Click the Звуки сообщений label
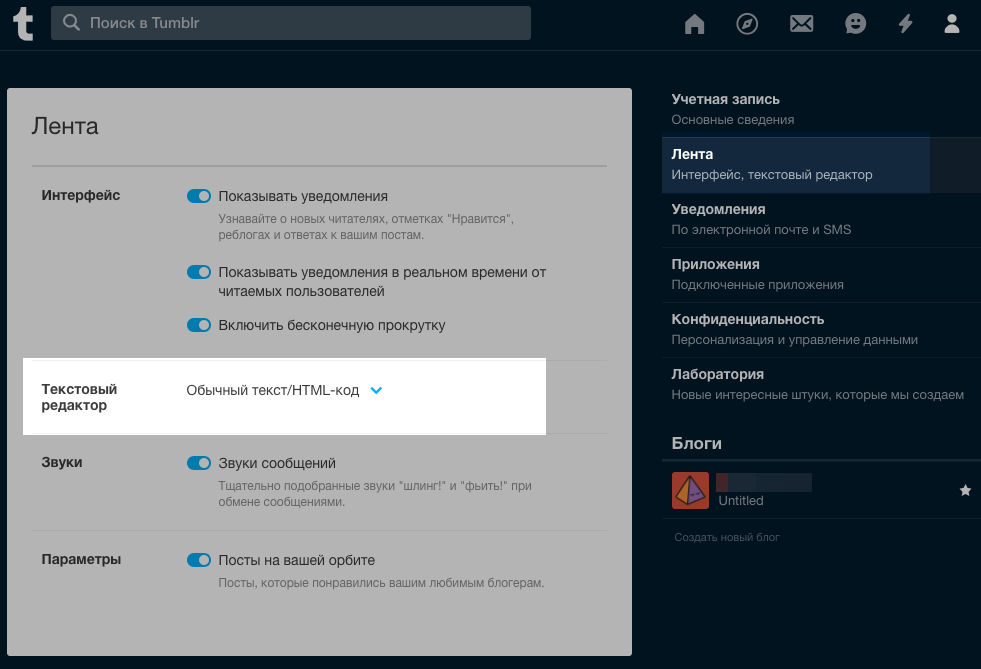 pyautogui.click(x=277, y=463)
